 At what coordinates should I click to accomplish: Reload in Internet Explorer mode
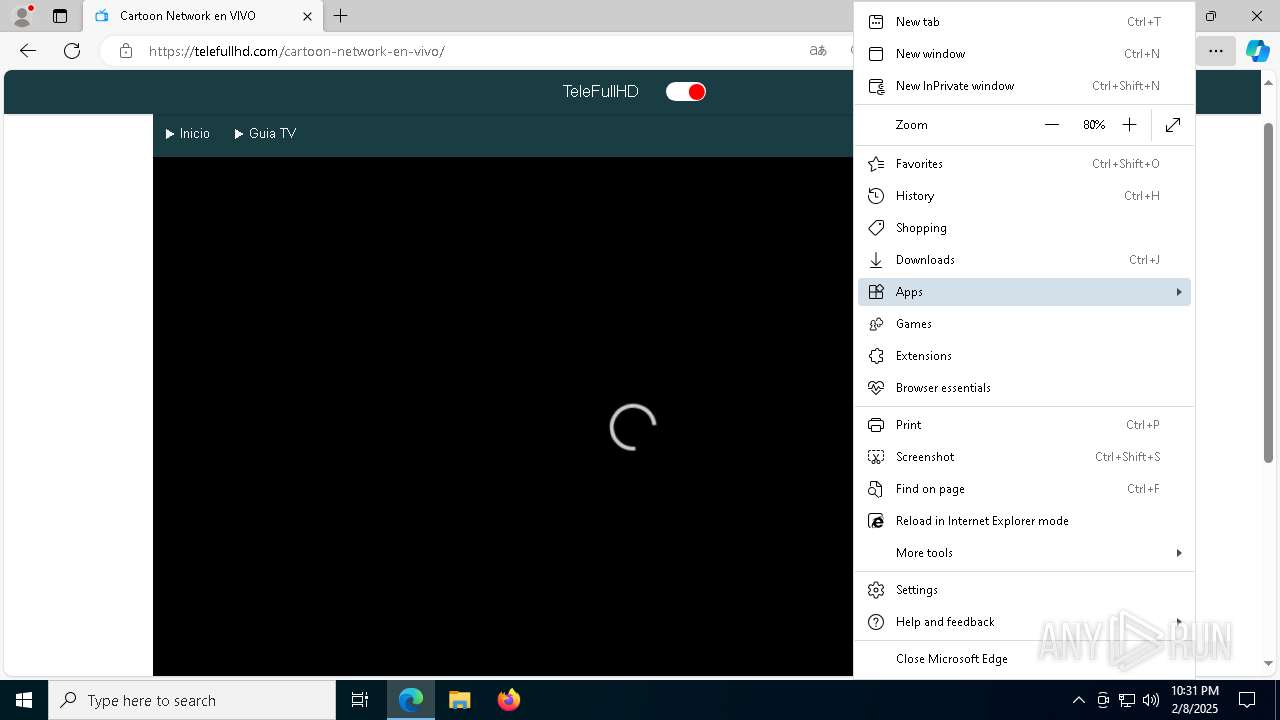coord(1024,521)
